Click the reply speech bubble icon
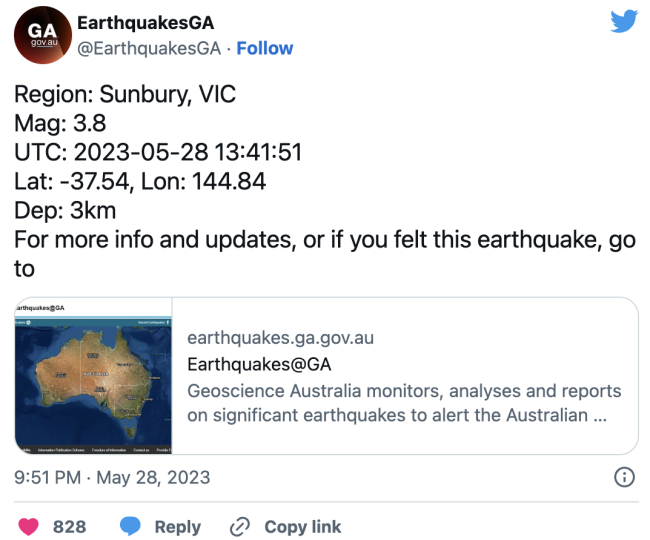This screenshot has height=540, width=650. (x=130, y=527)
